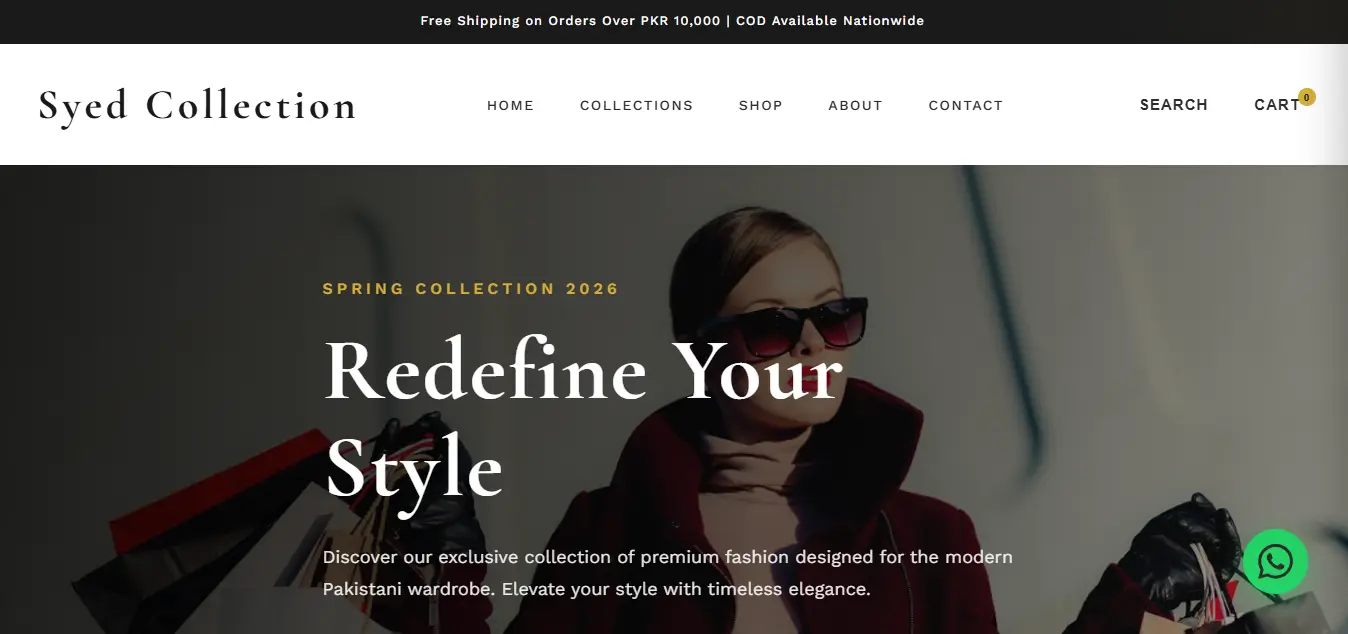Click the green WhatsApp floating button
Viewport: 1348px width, 634px height.
[1276, 562]
